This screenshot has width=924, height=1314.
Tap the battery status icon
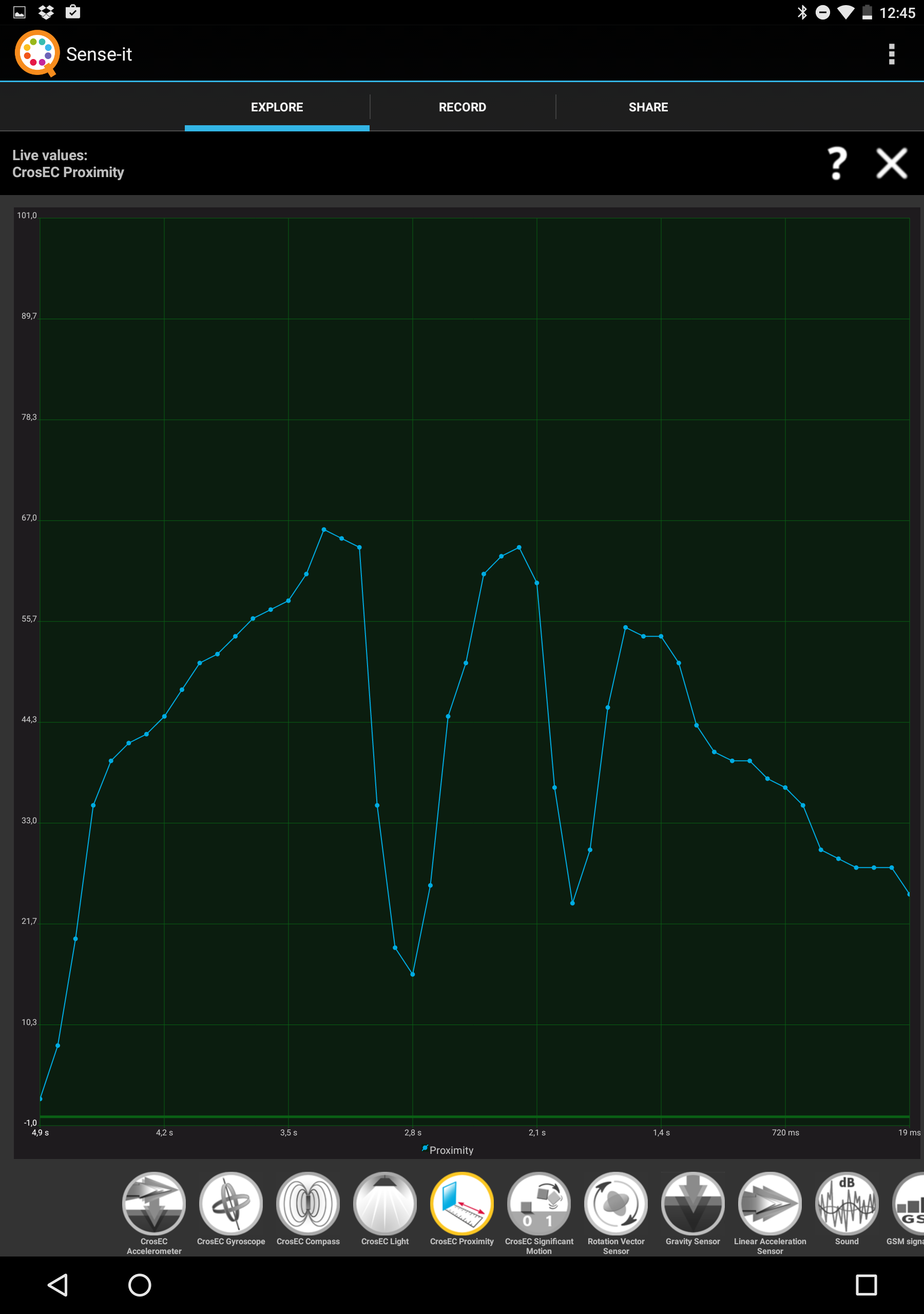tap(868, 12)
